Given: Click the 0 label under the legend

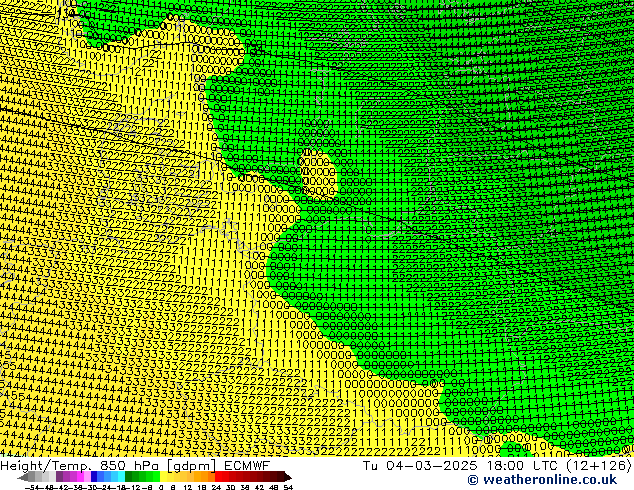Looking at the screenshot, I should [161, 487].
